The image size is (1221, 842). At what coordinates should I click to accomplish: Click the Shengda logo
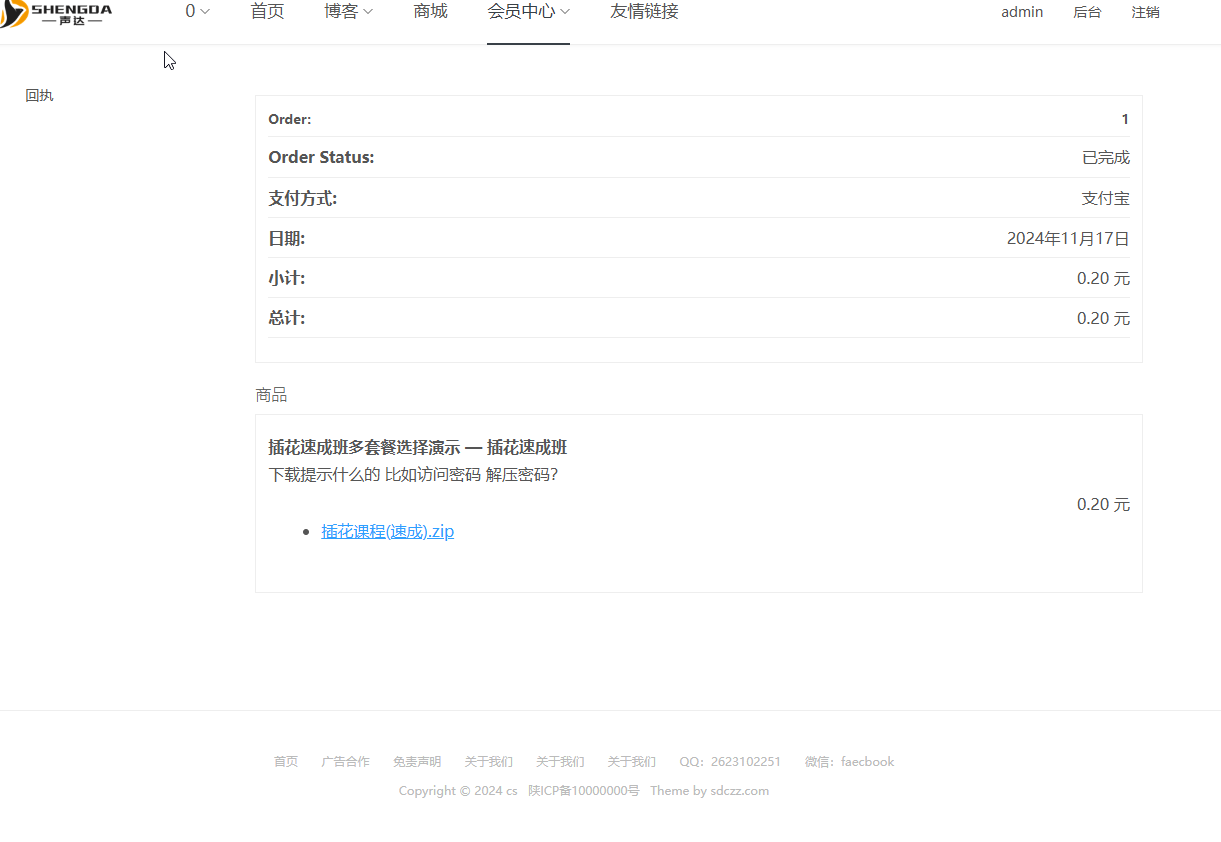[x=57, y=13]
